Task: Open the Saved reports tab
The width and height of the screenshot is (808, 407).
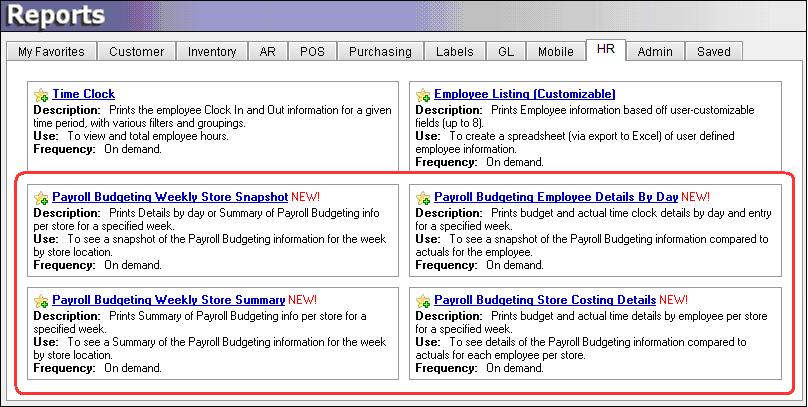Action: point(714,51)
